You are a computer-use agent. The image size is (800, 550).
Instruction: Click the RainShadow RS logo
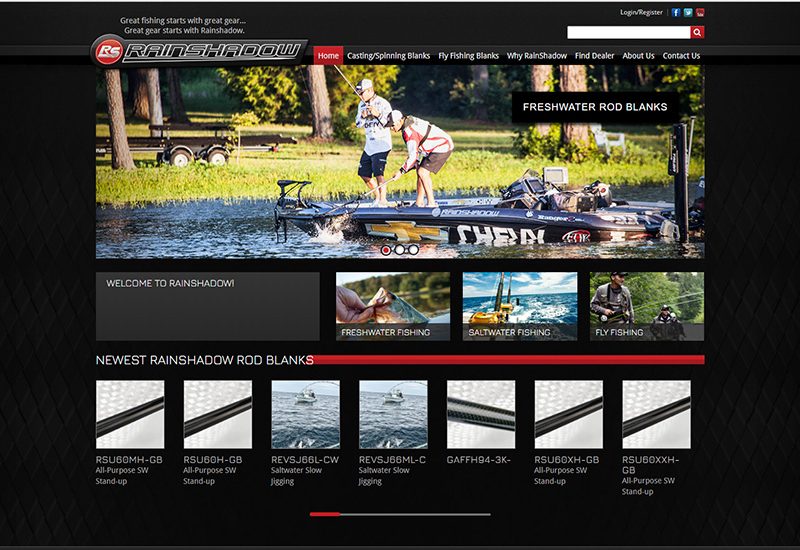(199, 51)
